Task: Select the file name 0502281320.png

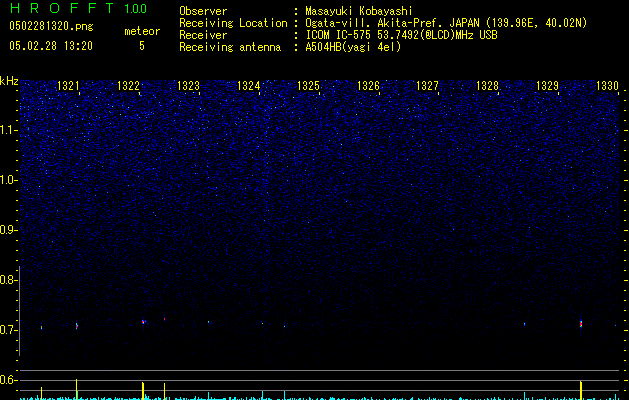Action: [51, 27]
